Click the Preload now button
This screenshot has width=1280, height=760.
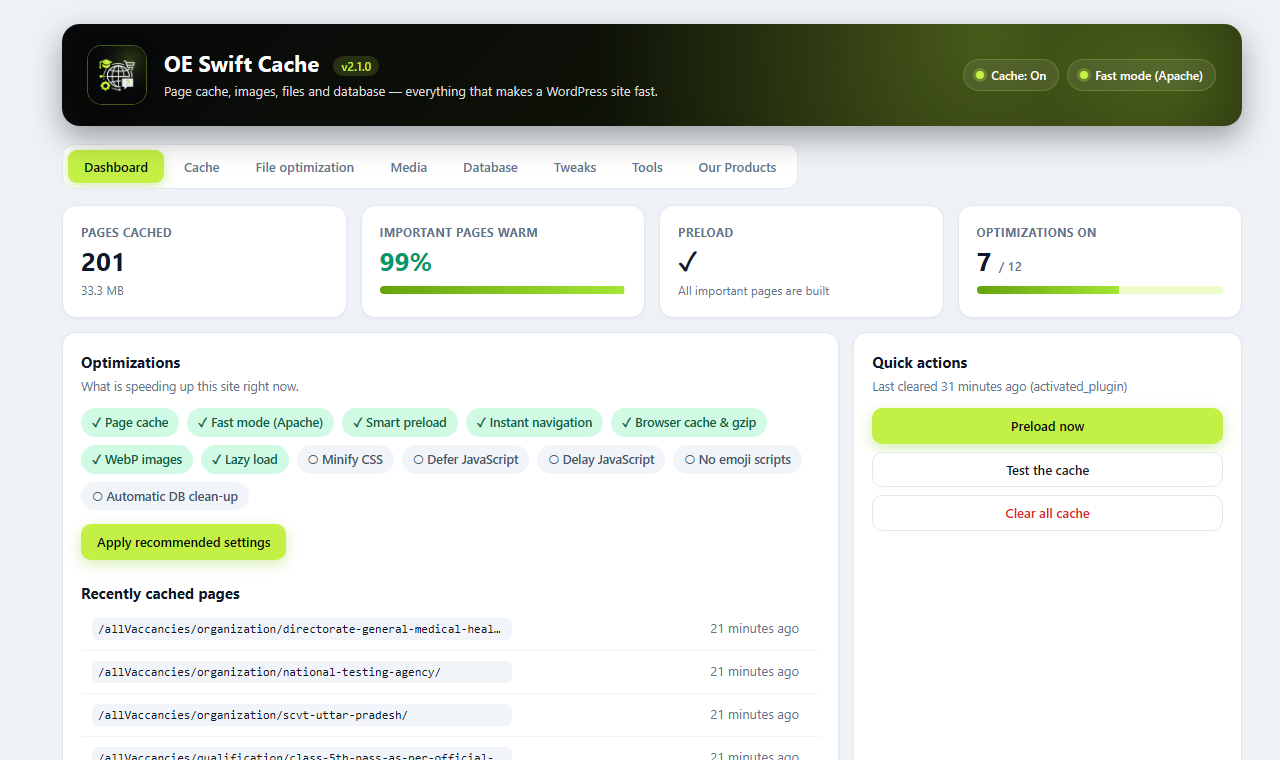tap(1047, 426)
